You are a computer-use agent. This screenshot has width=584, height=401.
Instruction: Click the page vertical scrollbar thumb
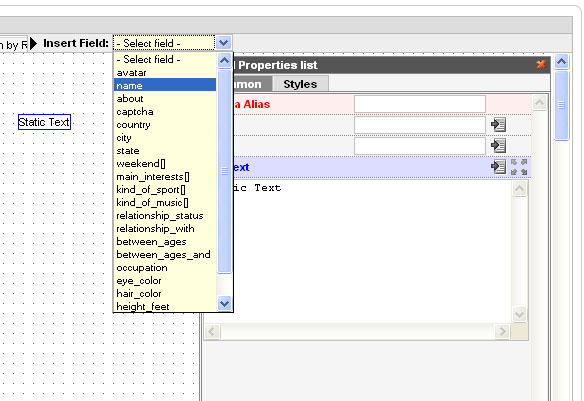[x=562, y=105]
